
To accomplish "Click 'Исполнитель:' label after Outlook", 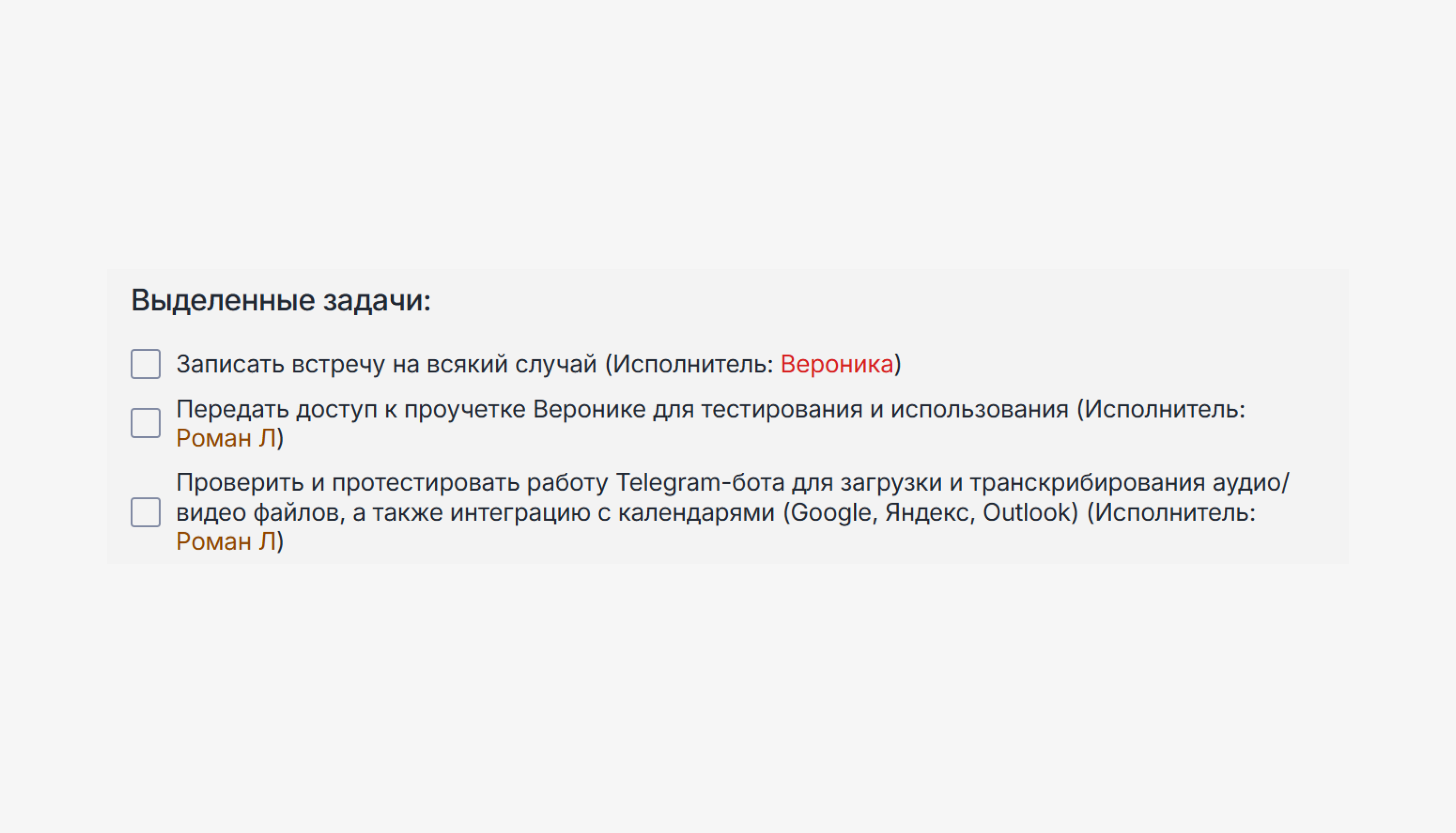I will pos(1175,513).
